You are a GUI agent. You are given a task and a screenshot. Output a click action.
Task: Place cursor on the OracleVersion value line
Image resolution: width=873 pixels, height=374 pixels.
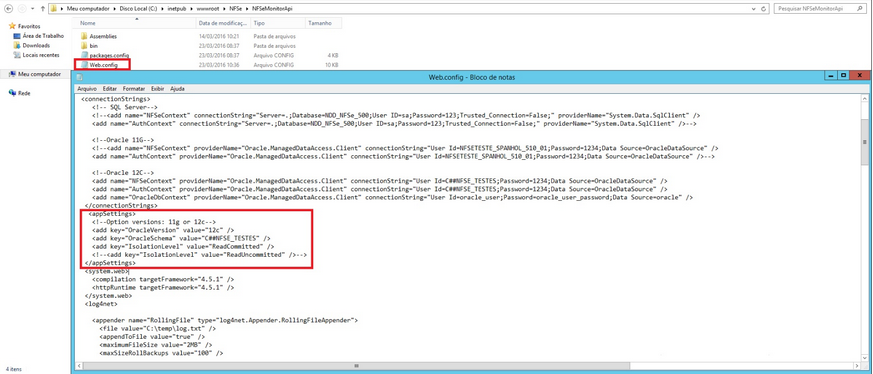pyautogui.click(x=163, y=229)
